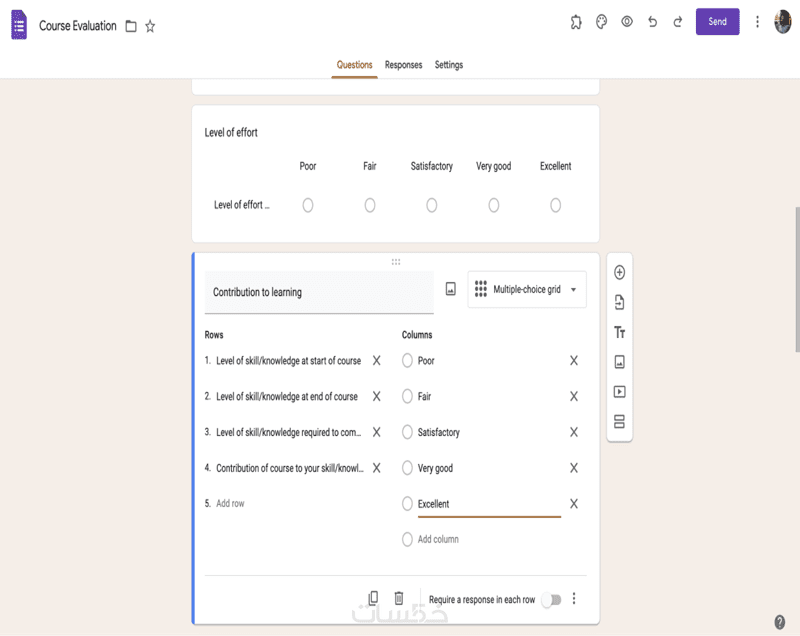Edit row 4 'Contribution of course to your skill'
This screenshot has height=636, width=800.
290,468
